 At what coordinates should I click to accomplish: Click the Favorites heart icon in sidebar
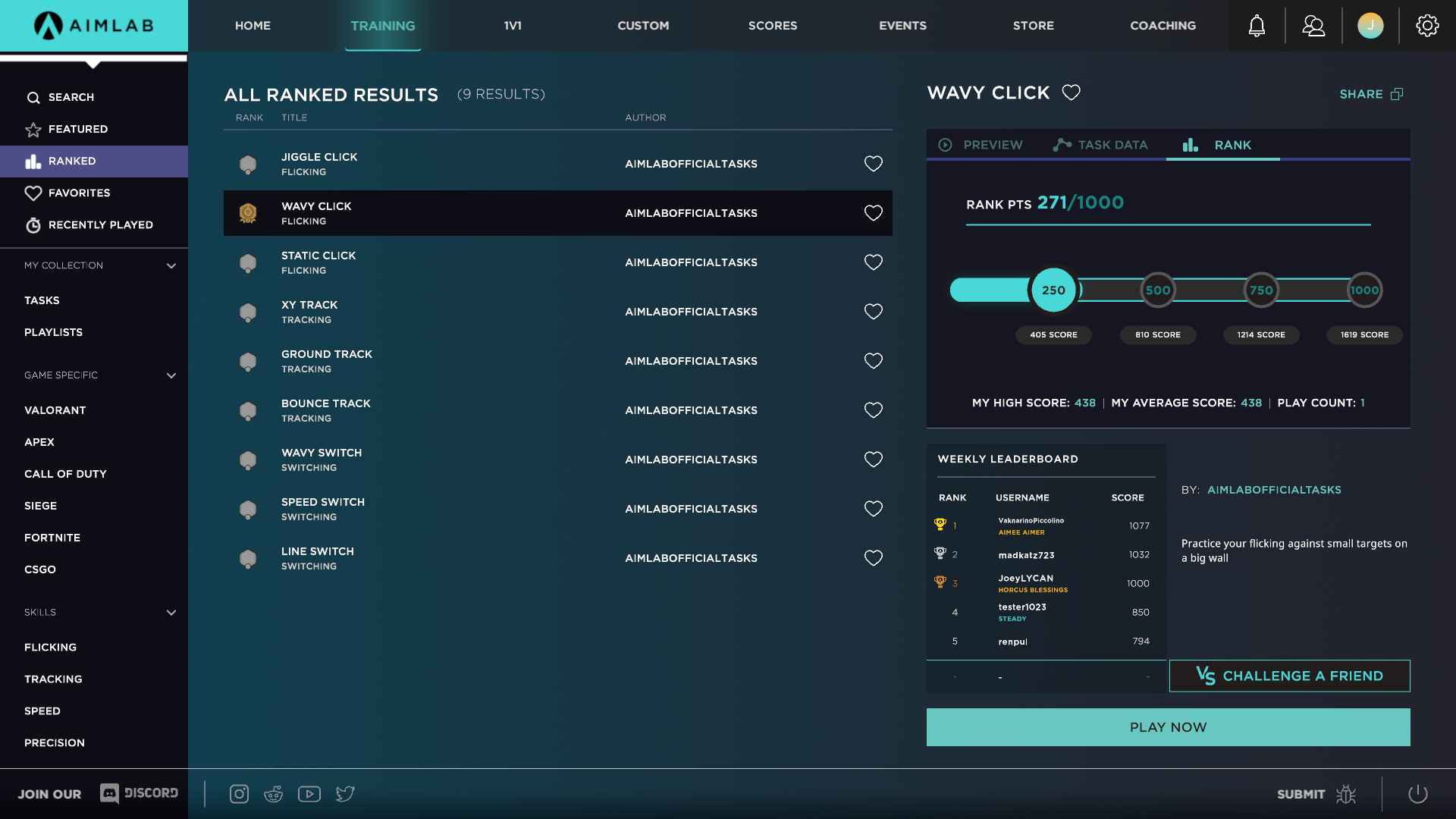[x=33, y=193]
